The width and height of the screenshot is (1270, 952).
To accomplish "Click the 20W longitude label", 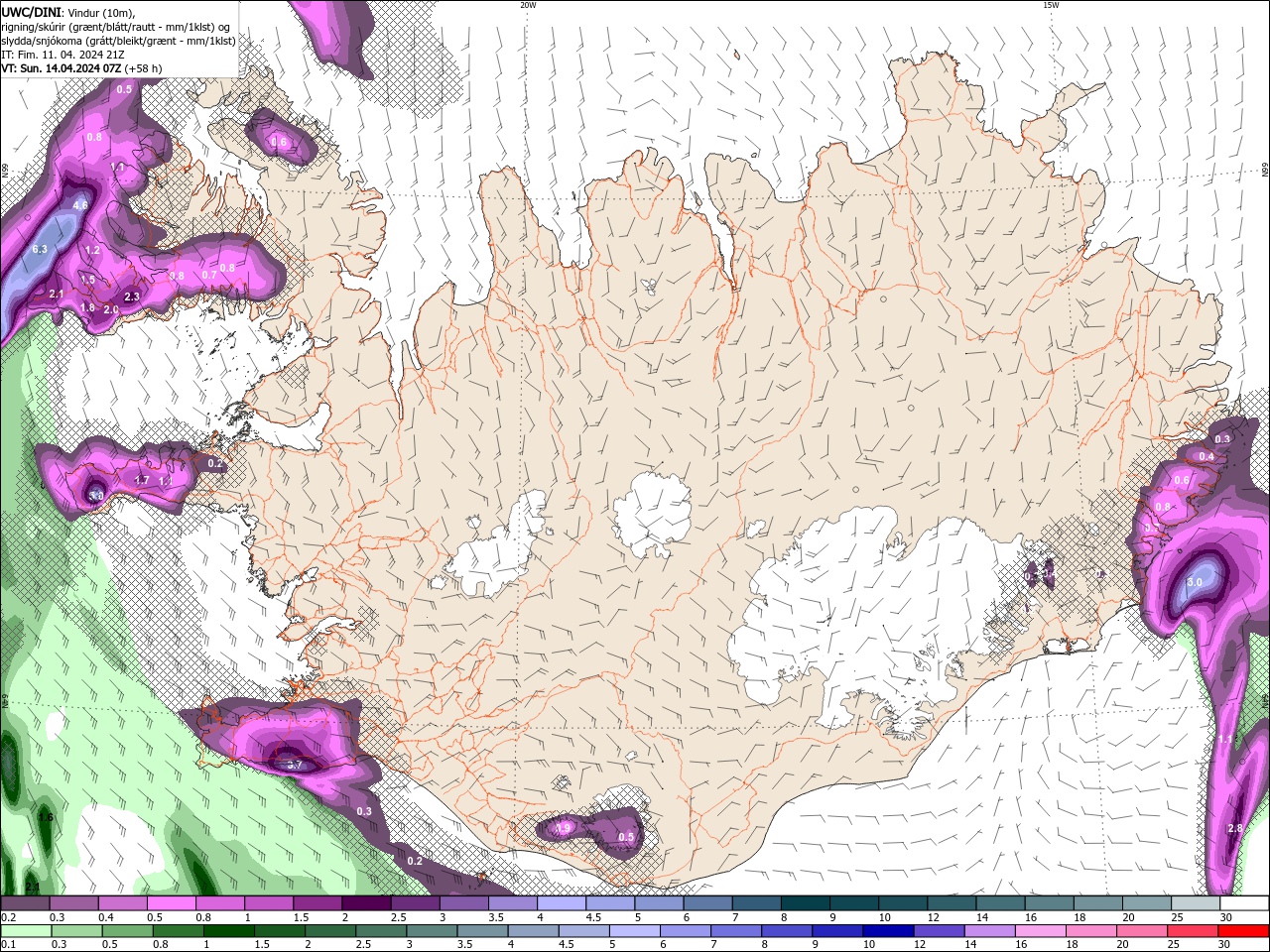I will pos(528,5).
